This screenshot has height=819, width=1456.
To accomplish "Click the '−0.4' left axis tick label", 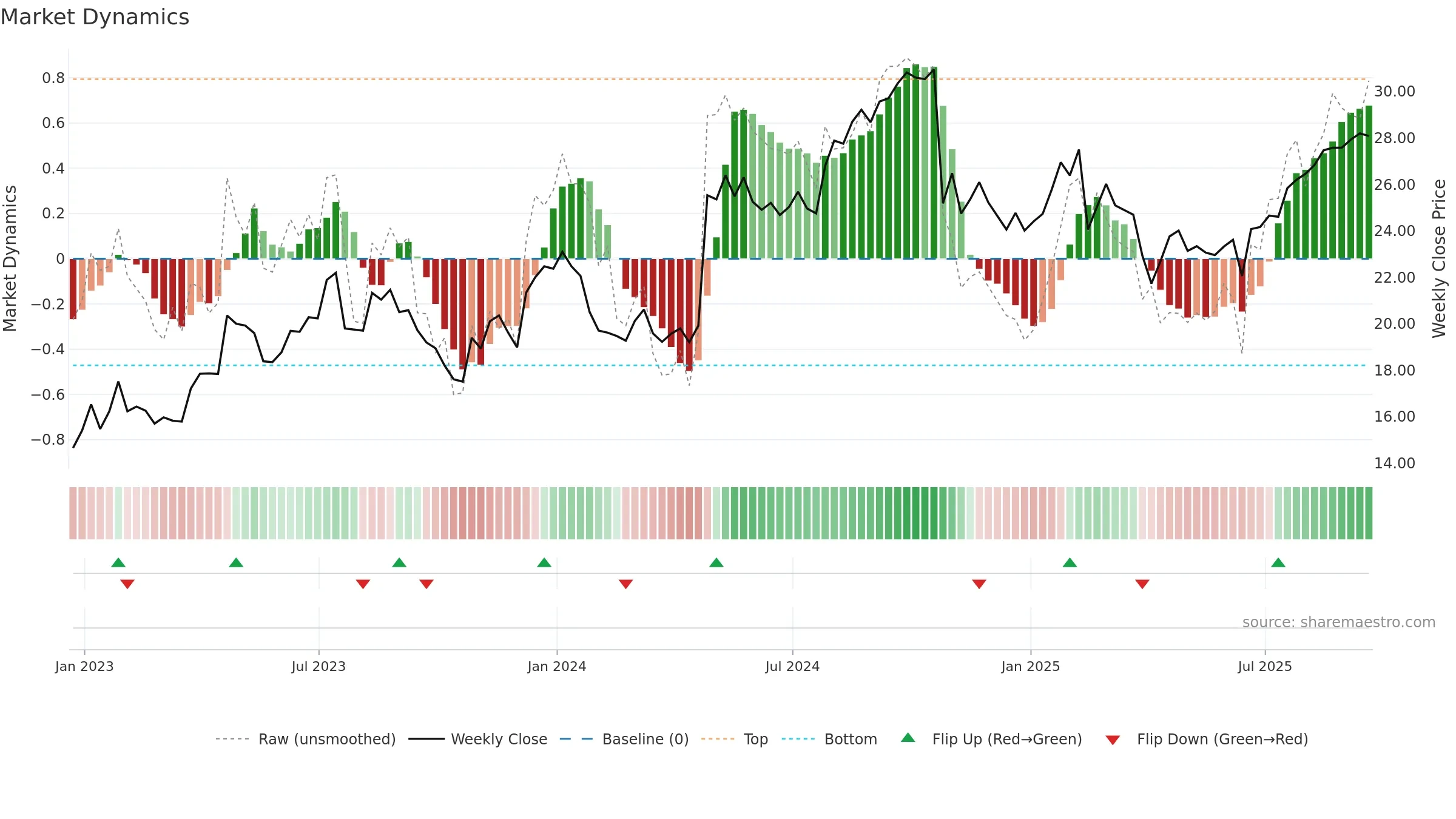I will click(48, 349).
